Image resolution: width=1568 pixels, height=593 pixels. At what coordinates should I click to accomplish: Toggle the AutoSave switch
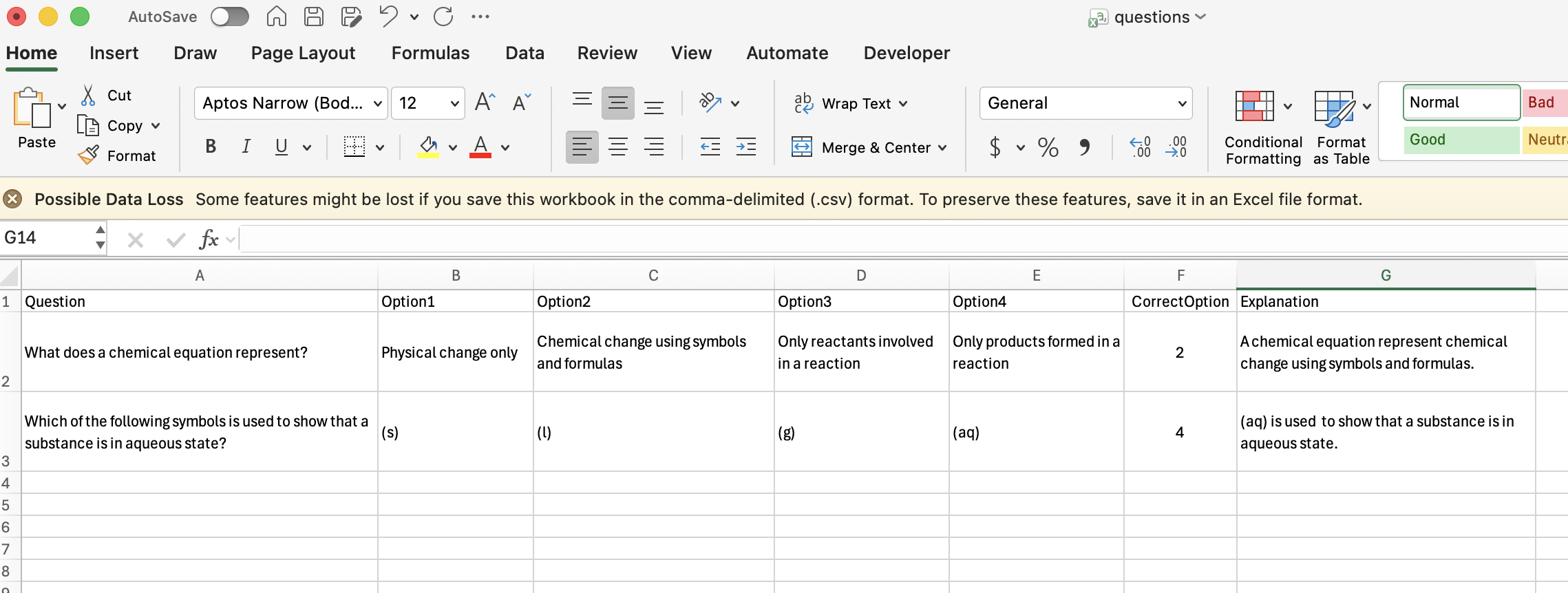pos(230,17)
